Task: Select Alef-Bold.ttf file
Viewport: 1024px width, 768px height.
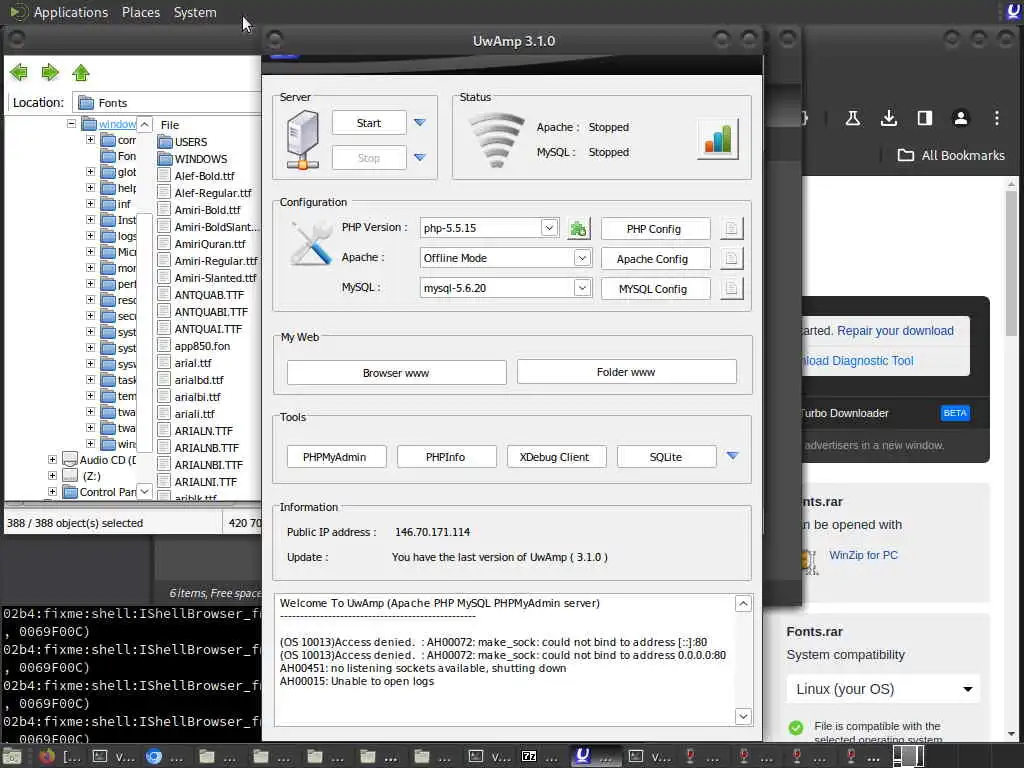Action: click(196, 176)
